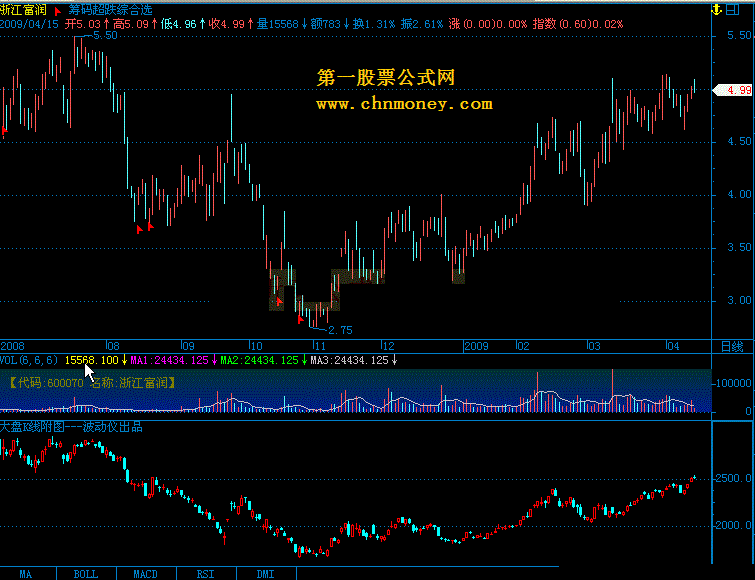This screenshot has height=580, width=755.
Task: Click the yellow anchor icon
Action: [x=716, y=9]
